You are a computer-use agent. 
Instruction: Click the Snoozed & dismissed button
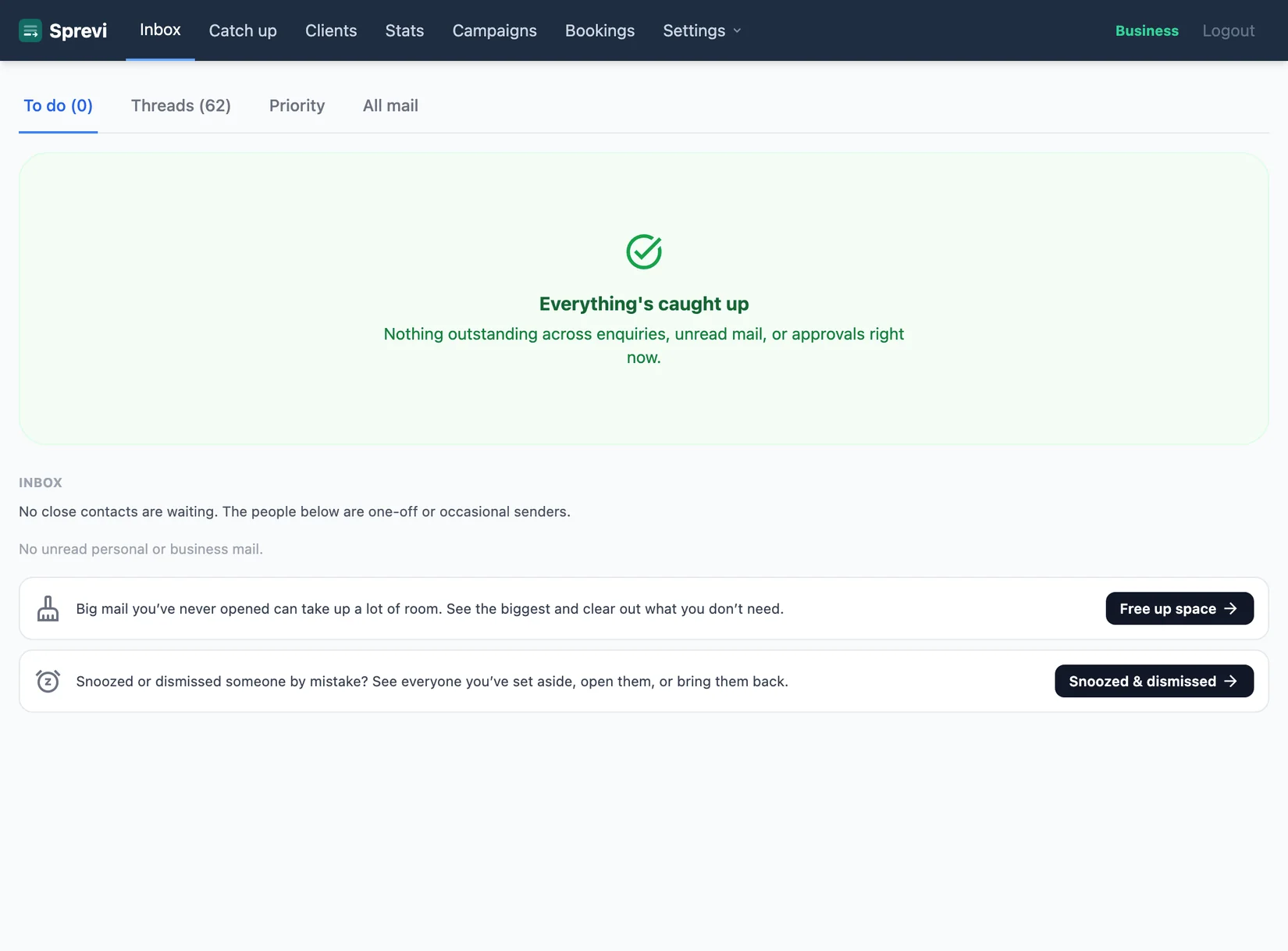(x=1154, y=681)
